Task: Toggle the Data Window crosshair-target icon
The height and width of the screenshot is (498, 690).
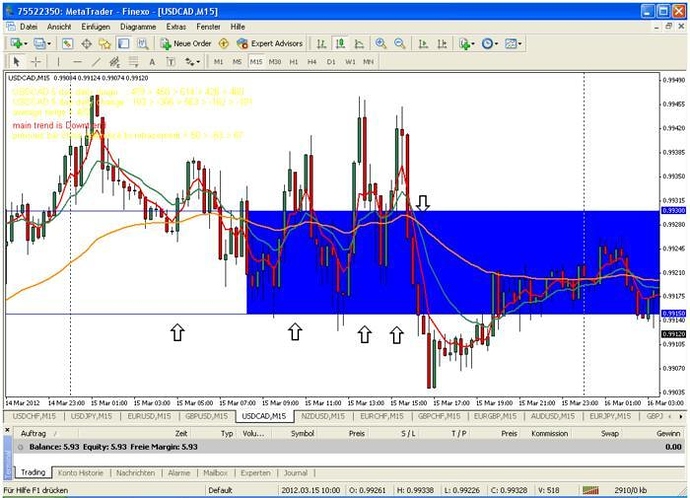Action: [86, 44]
